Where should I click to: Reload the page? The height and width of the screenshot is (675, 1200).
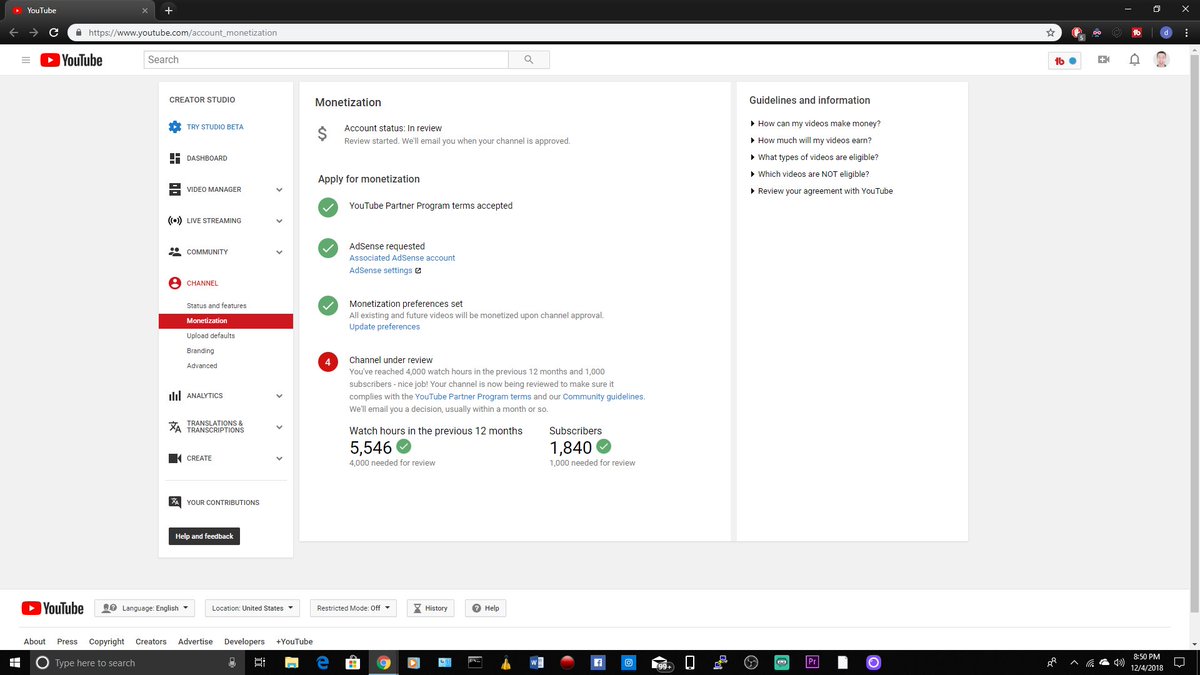[x=54, y=32]
